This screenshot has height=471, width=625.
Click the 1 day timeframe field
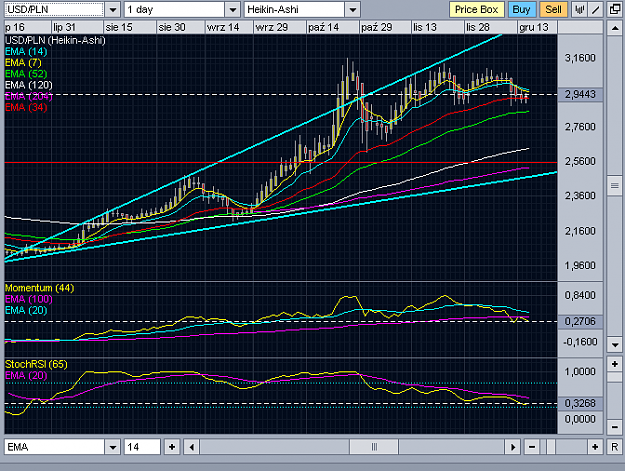pos(175,10)
